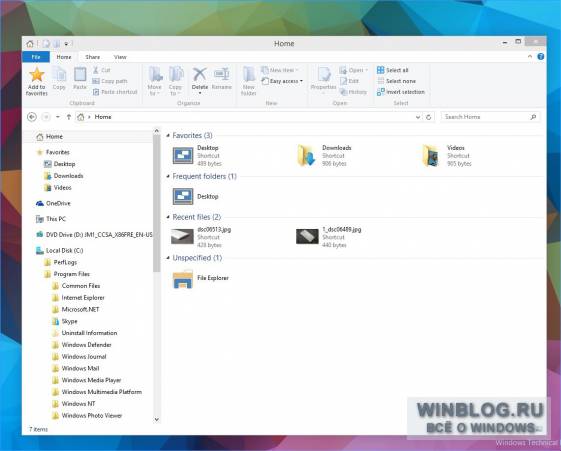Switch to the View ribbon tab

pos(120,57)
